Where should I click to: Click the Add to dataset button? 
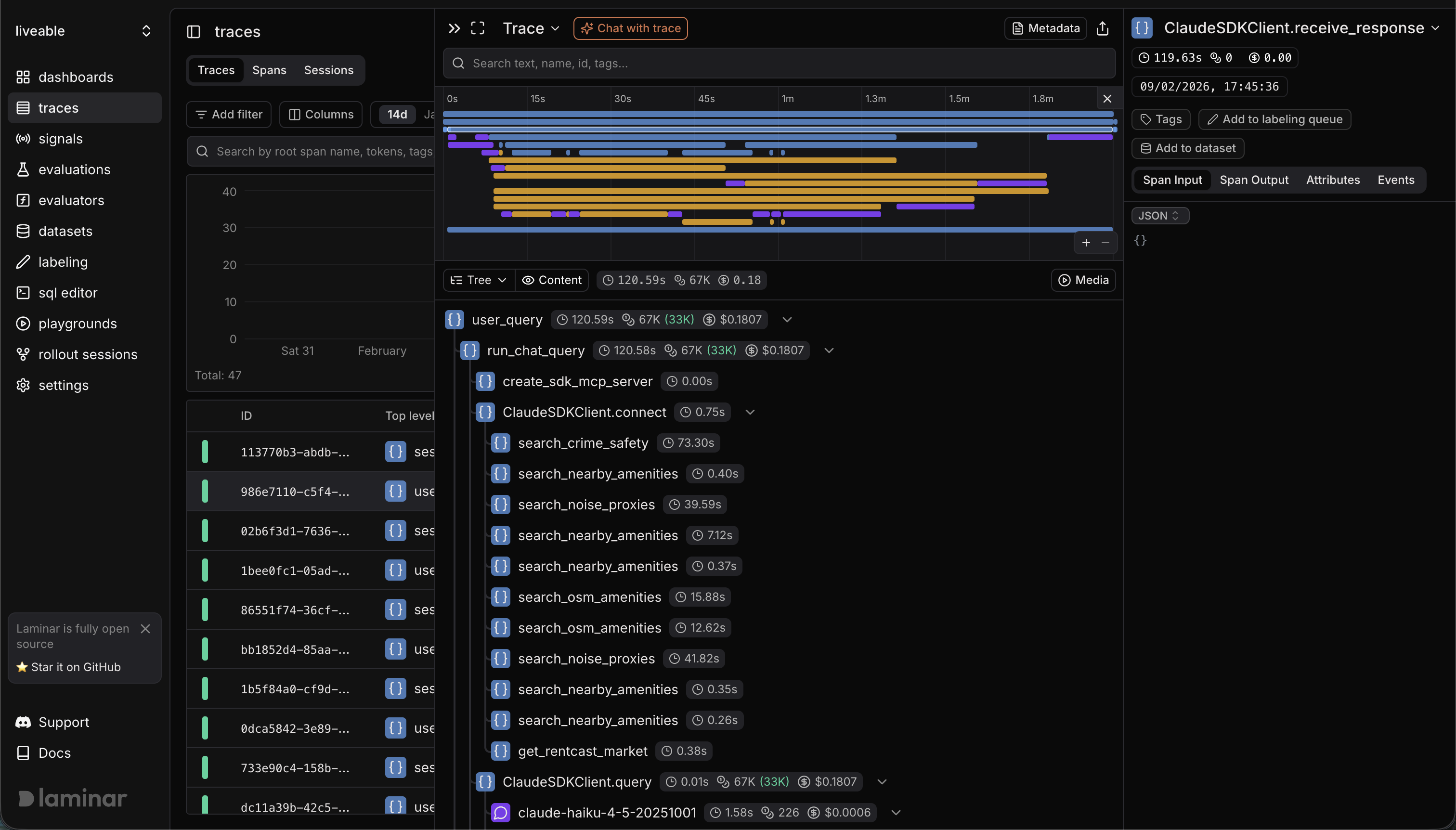click(1187, 148)
